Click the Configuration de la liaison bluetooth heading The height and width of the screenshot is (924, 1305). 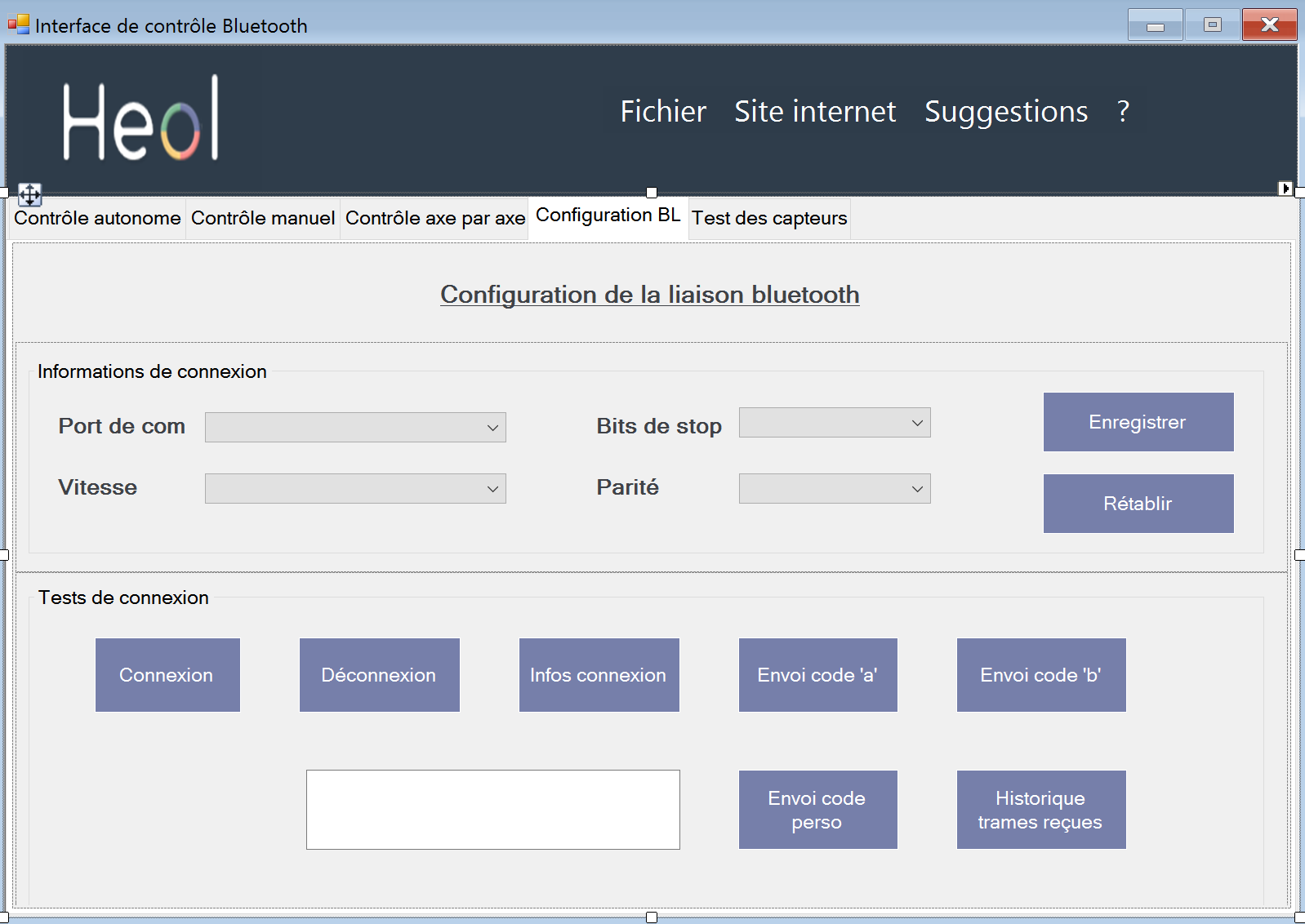tap(650, 295)
